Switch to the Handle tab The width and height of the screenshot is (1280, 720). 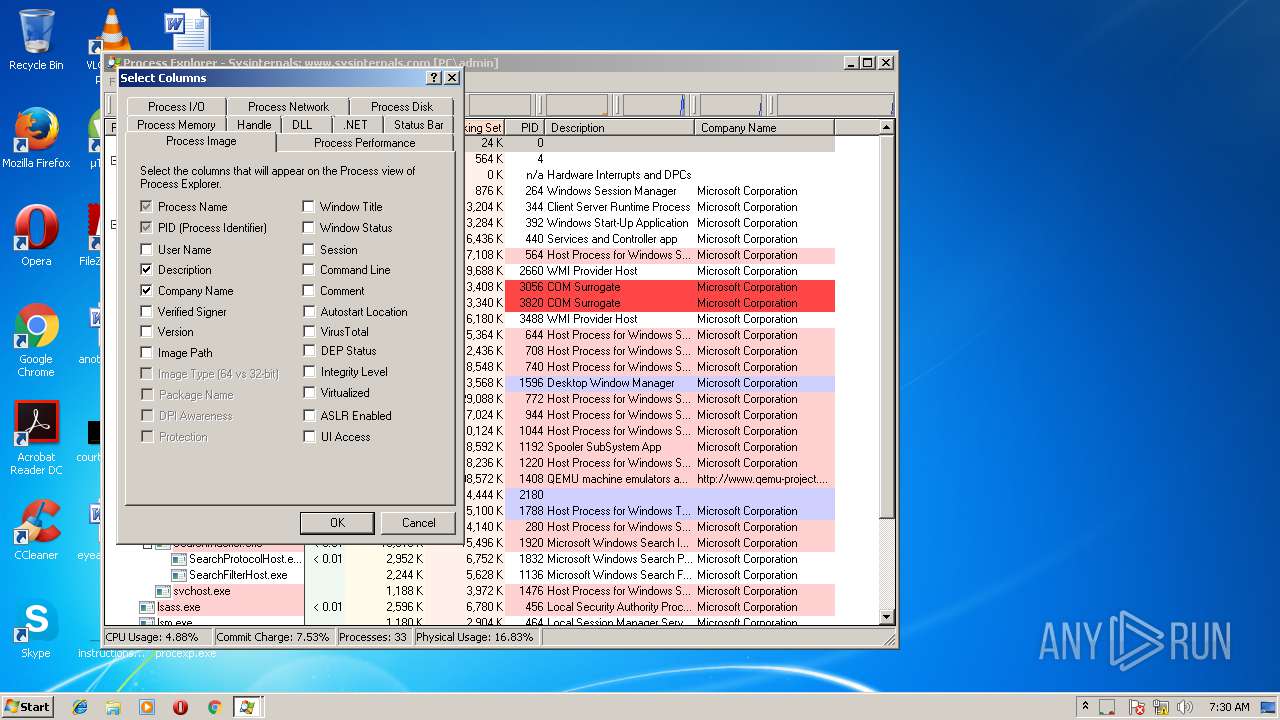254,124
